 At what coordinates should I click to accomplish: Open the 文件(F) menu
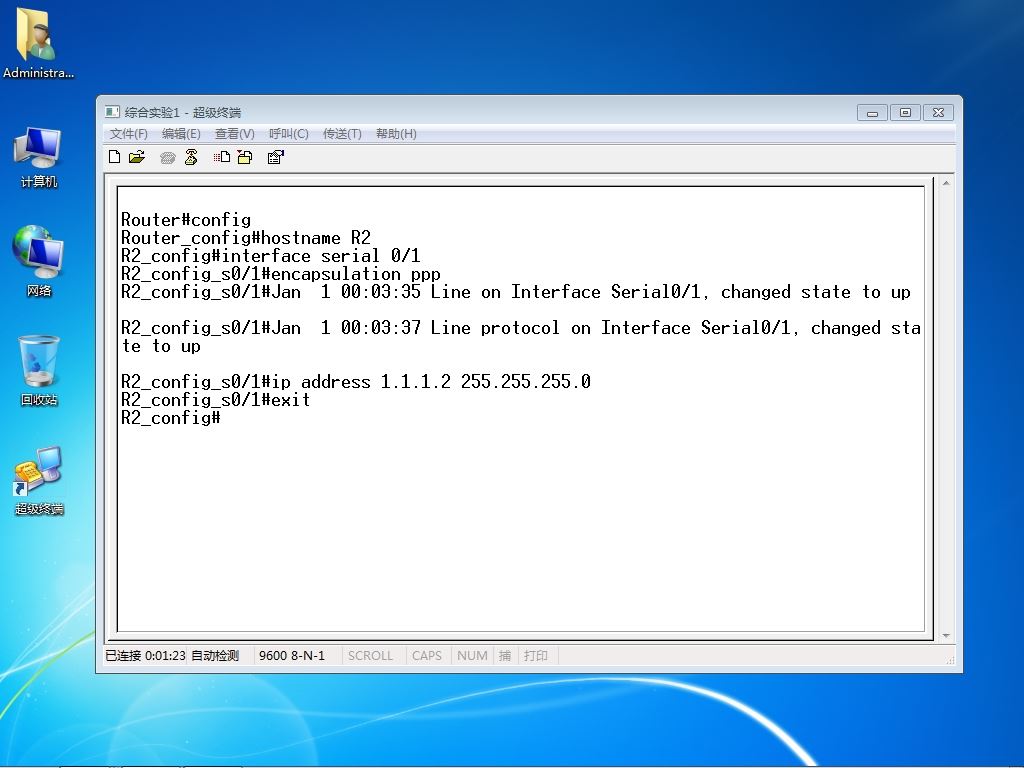click(128, 134)
